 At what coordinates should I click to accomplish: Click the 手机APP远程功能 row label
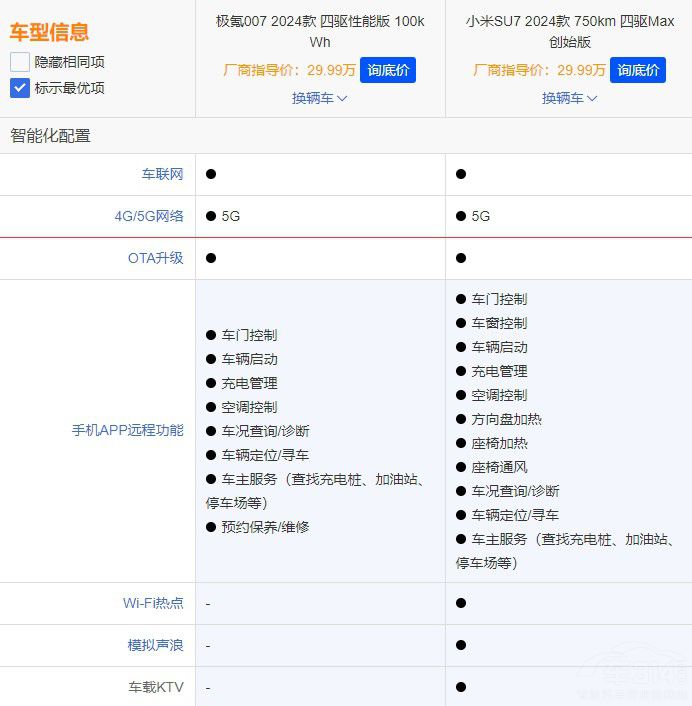pyautogui.click(x=127, y=430)
